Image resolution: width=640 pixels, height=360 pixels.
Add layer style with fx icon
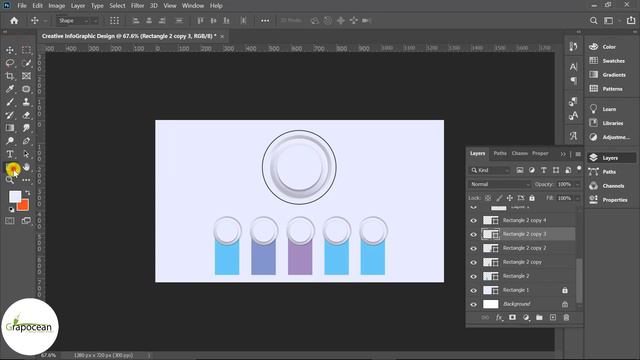tap(499, 318)
